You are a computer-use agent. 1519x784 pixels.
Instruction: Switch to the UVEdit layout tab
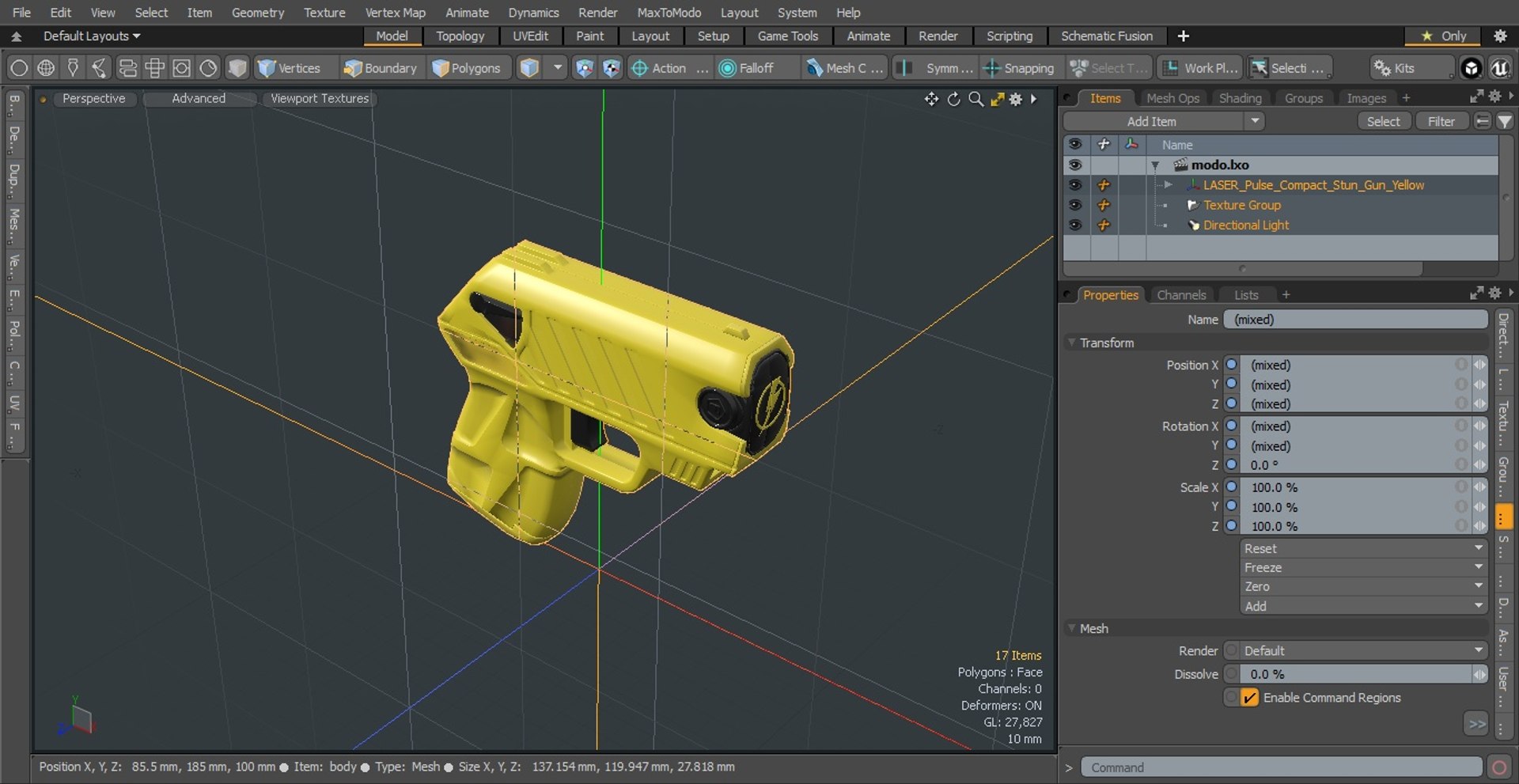pos(530,36)
